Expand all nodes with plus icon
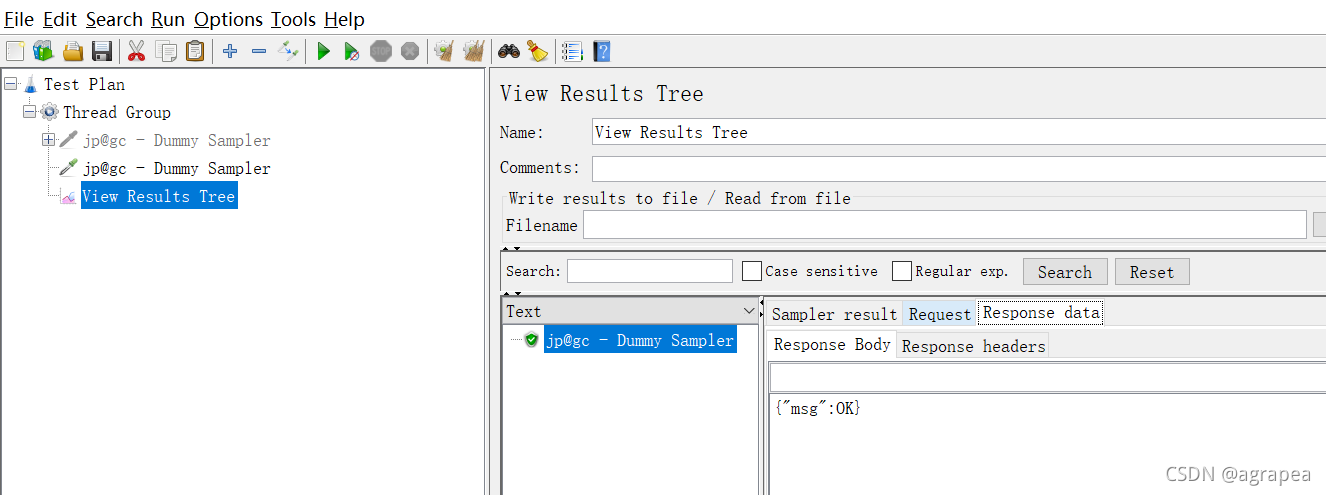The image size is (1326, 495). 230,51
